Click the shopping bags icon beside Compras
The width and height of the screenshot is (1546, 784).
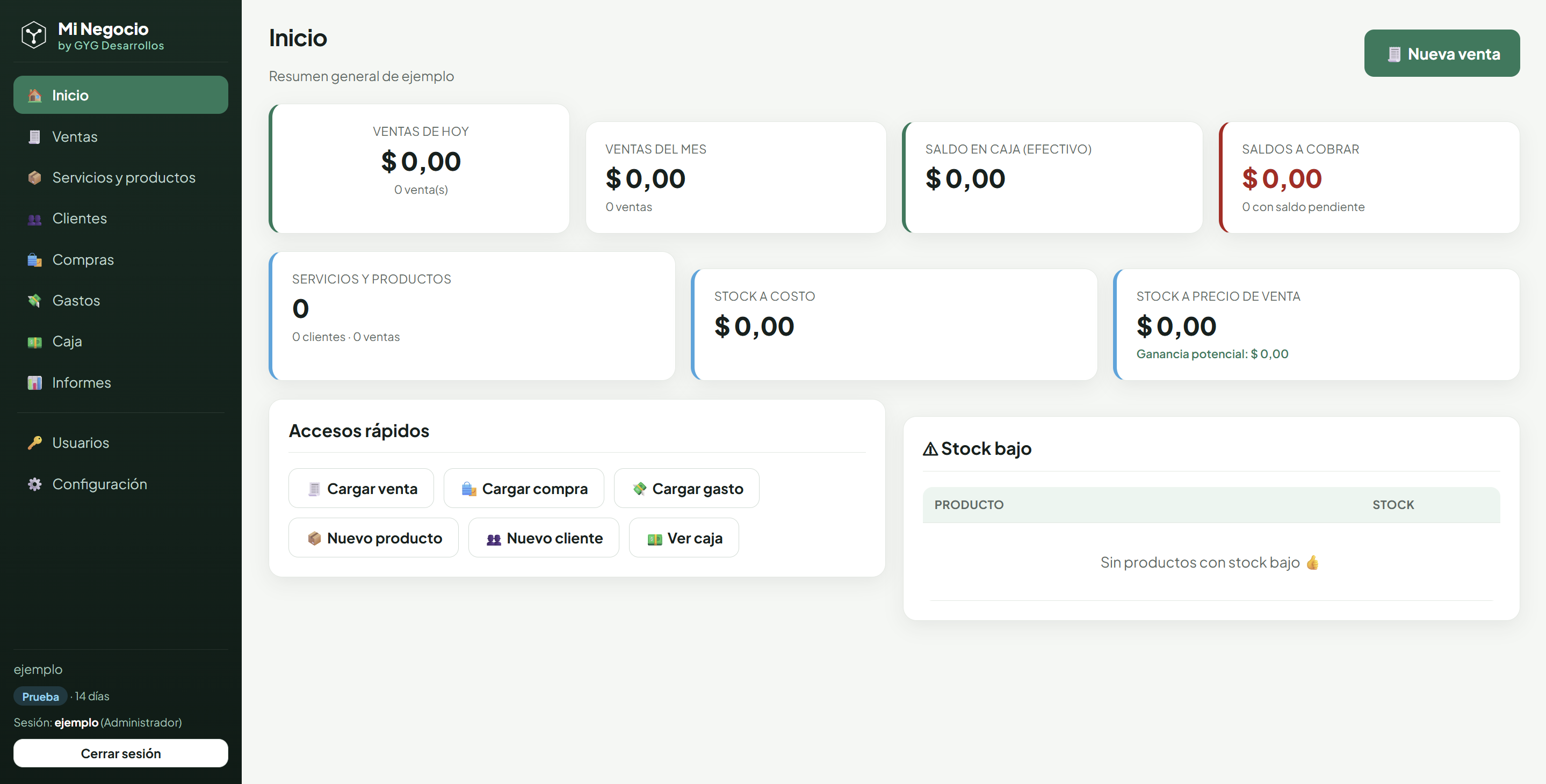[x=35, y=260]
